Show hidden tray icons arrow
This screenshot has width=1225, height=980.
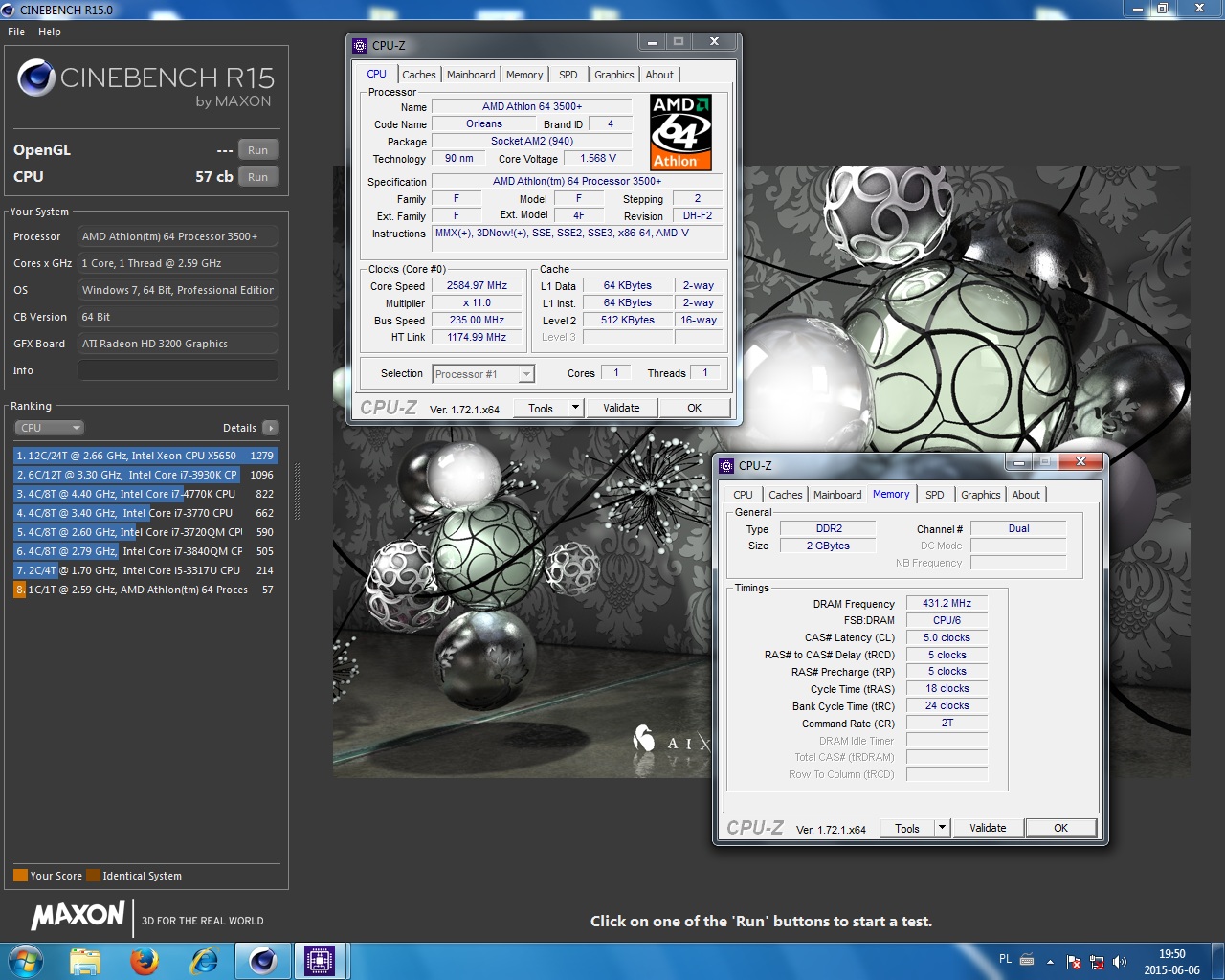click(x=1050, y=961)
